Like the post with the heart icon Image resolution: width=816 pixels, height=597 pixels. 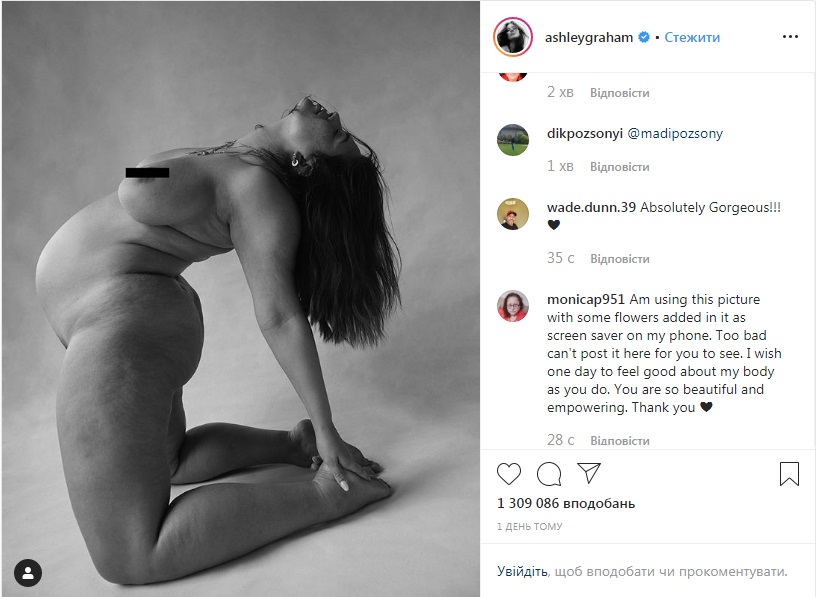pos(509,473)
